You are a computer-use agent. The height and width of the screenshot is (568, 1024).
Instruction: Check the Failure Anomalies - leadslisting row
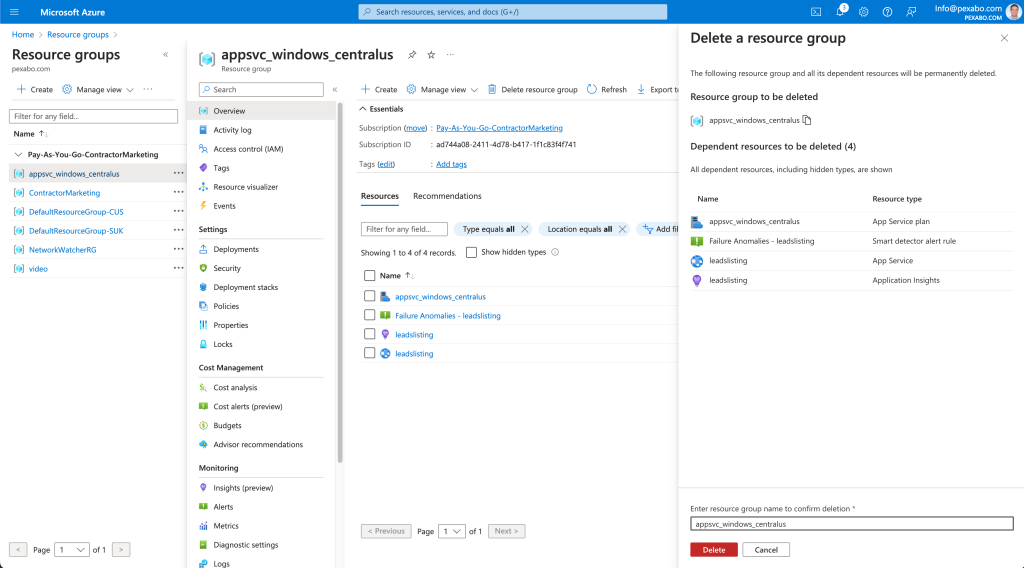click(370, 315)
